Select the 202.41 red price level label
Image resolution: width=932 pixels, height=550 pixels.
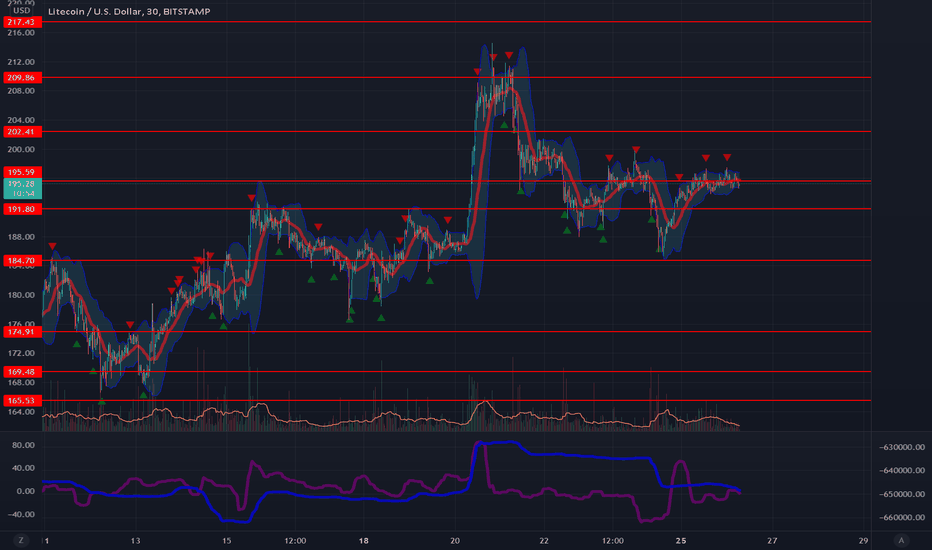point(22,131)
